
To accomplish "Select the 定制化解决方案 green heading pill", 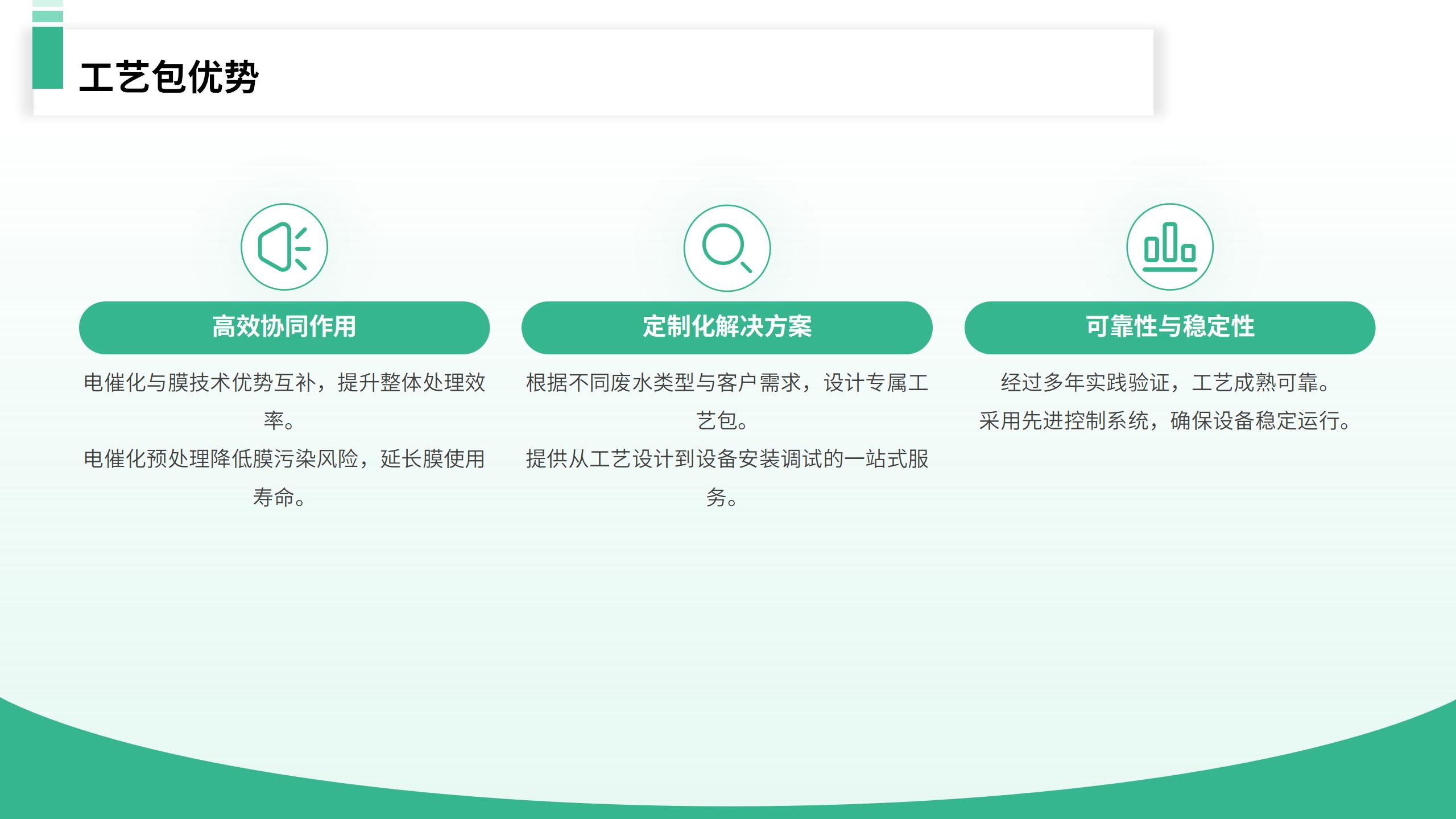I will [726, 328].
